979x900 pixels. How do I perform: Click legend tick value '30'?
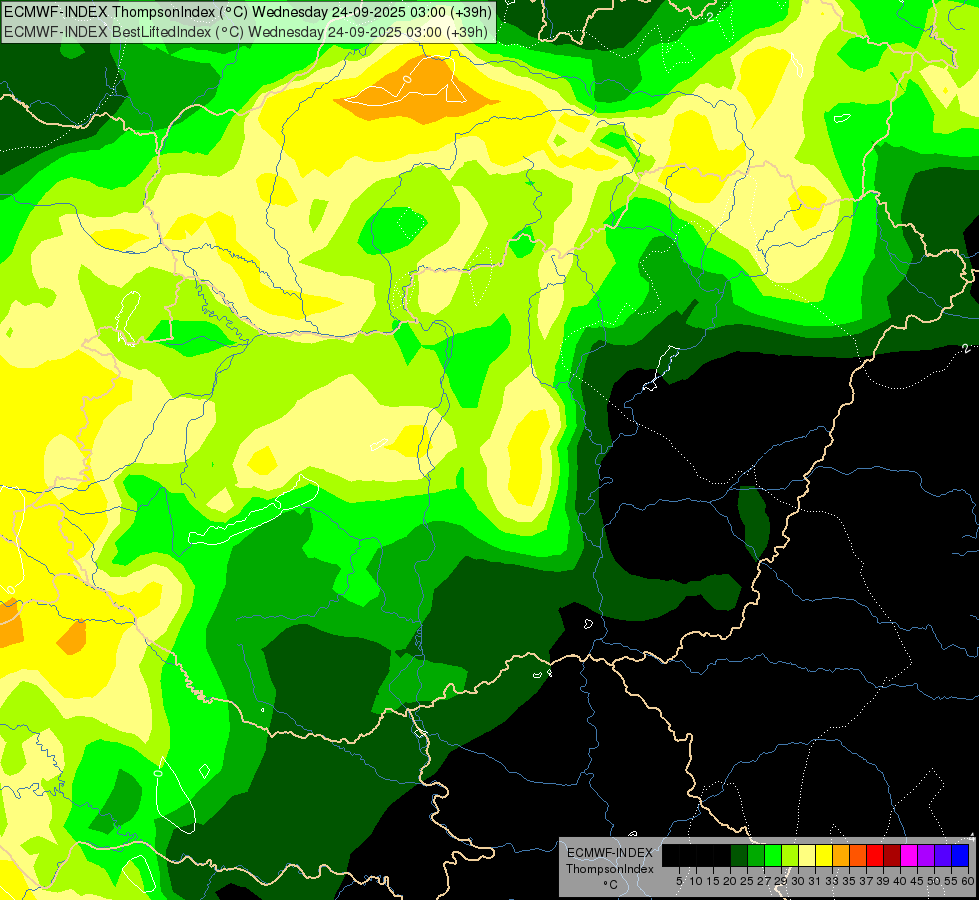tap(798, 881)
